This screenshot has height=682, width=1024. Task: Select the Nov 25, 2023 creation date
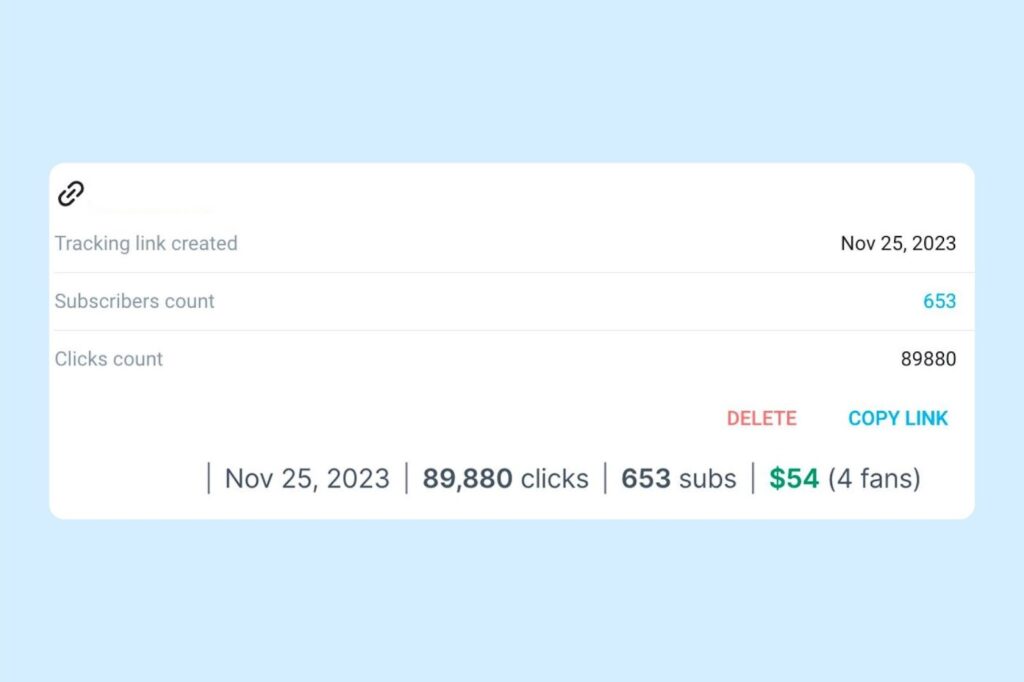pyautogui.click(x=899, y=243)
